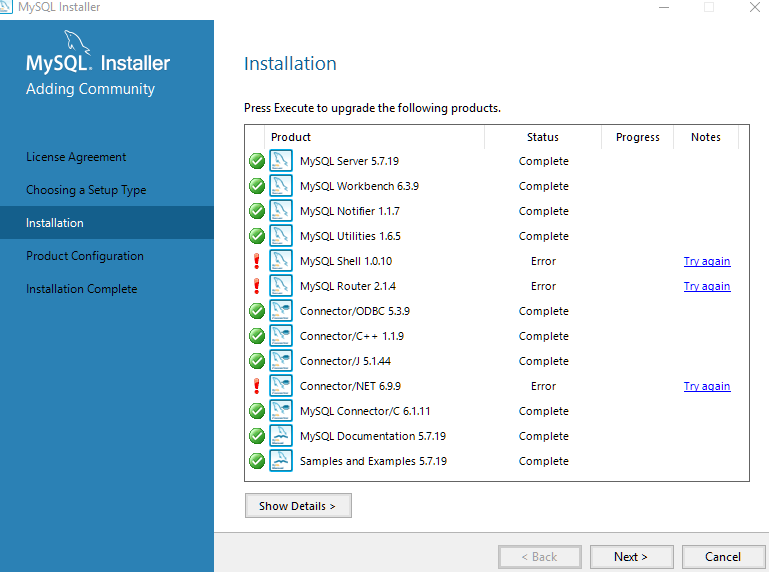The image size is (769, 572).
Task: Close the MySQL Installer window
Action: [755, 7]
